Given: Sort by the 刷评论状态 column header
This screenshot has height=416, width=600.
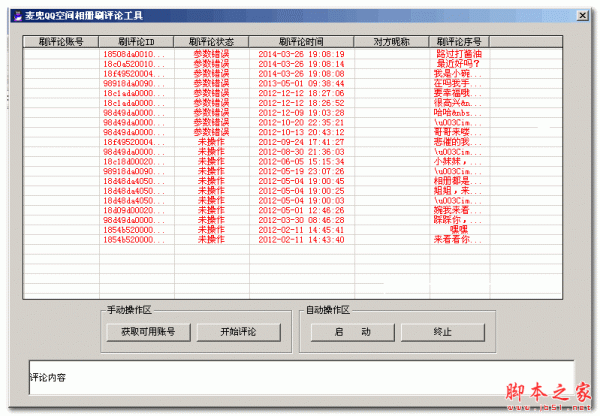Looking at the screenshot, I should [x=211, y=42].
